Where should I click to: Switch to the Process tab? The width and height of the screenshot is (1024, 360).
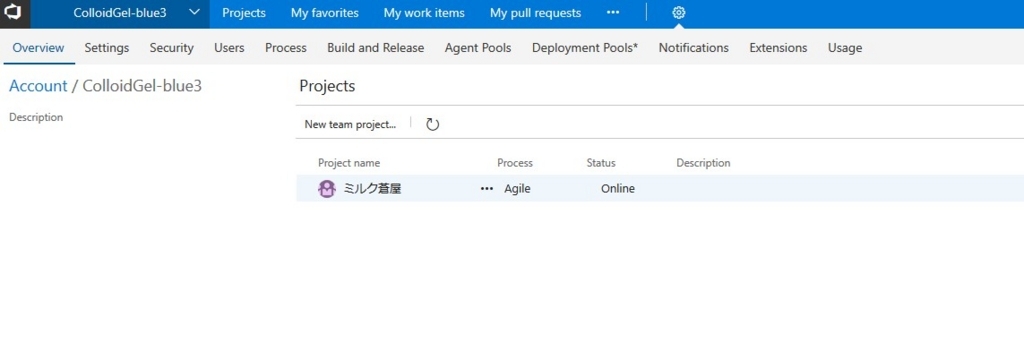(285, 48)
